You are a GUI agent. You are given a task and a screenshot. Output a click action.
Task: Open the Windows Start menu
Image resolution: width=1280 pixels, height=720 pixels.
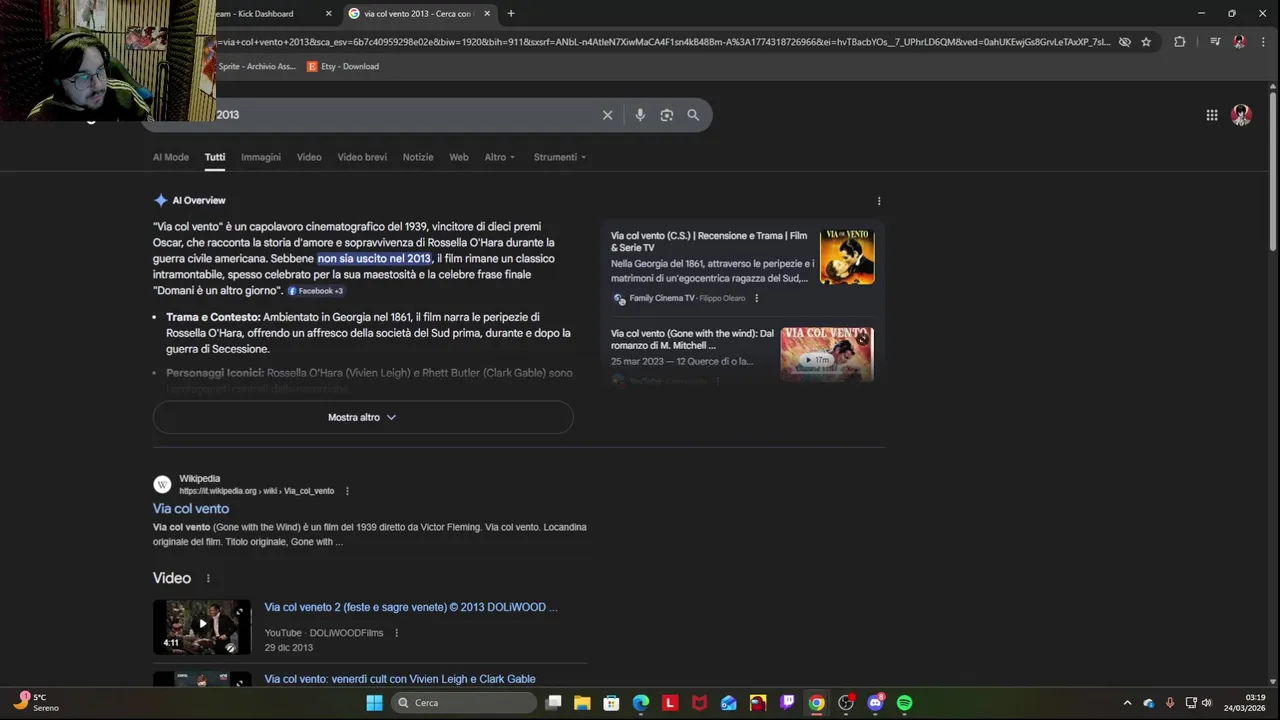374,703
